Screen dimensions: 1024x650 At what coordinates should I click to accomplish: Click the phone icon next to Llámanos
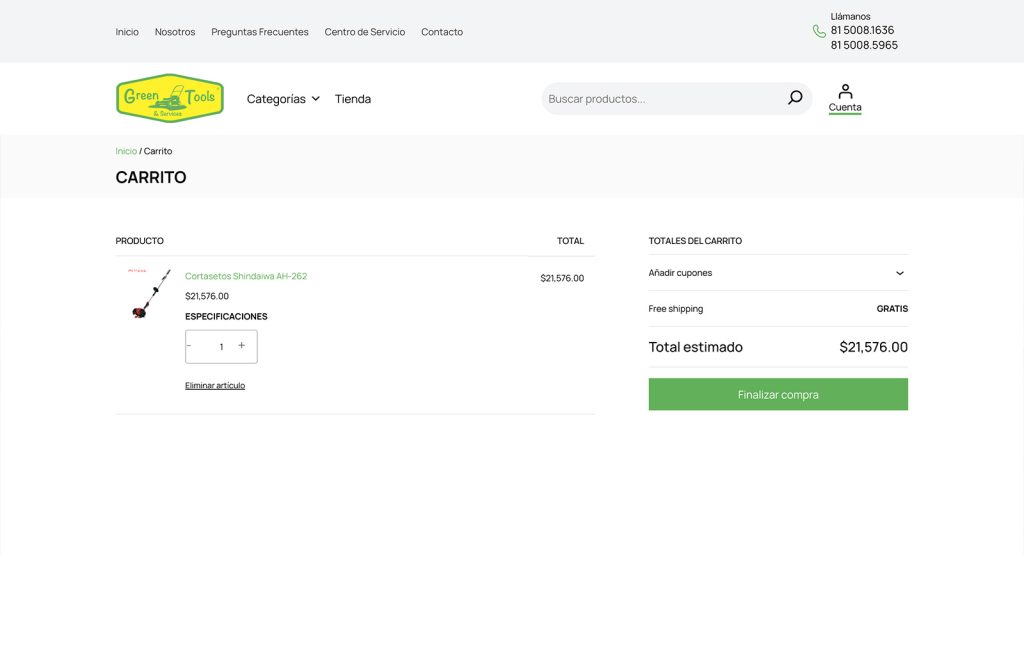[819, 31]
